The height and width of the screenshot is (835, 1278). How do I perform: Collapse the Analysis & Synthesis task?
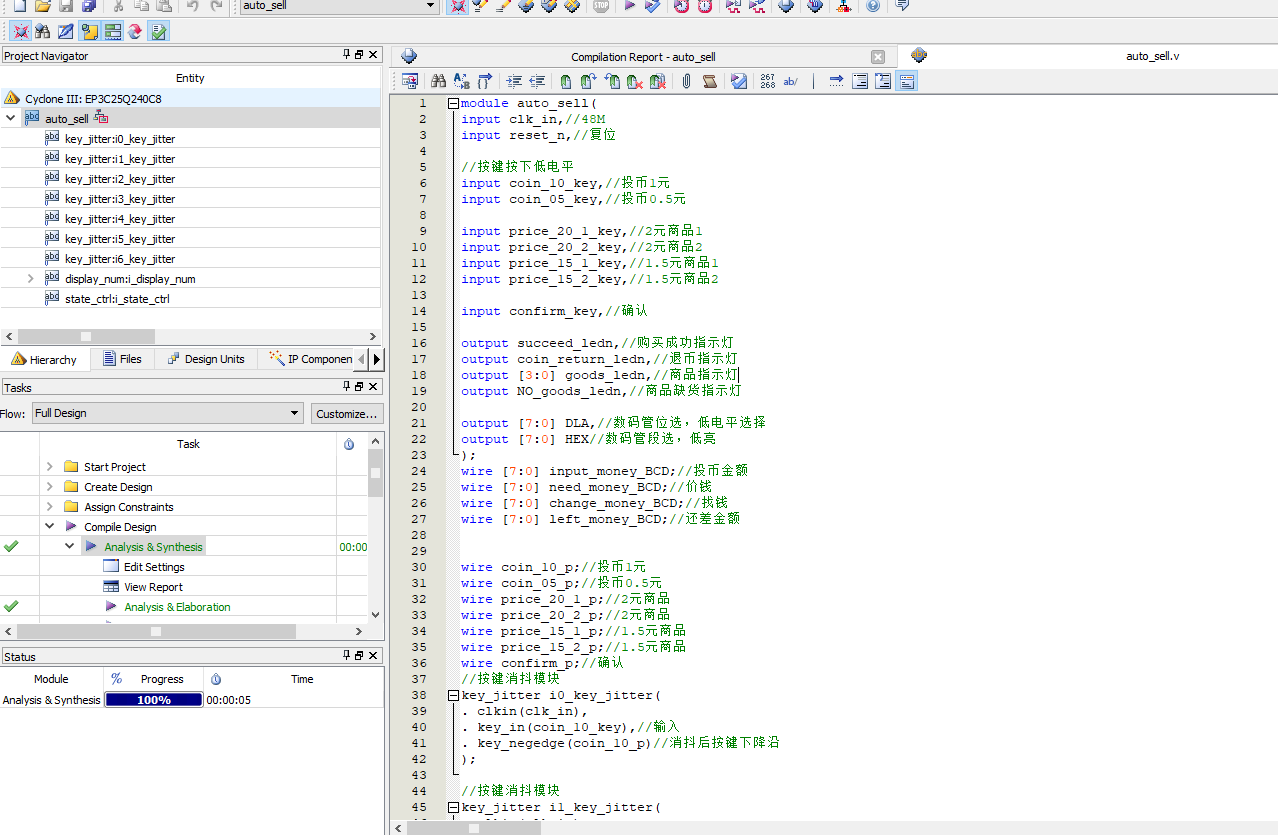click(x=70, y=546)
